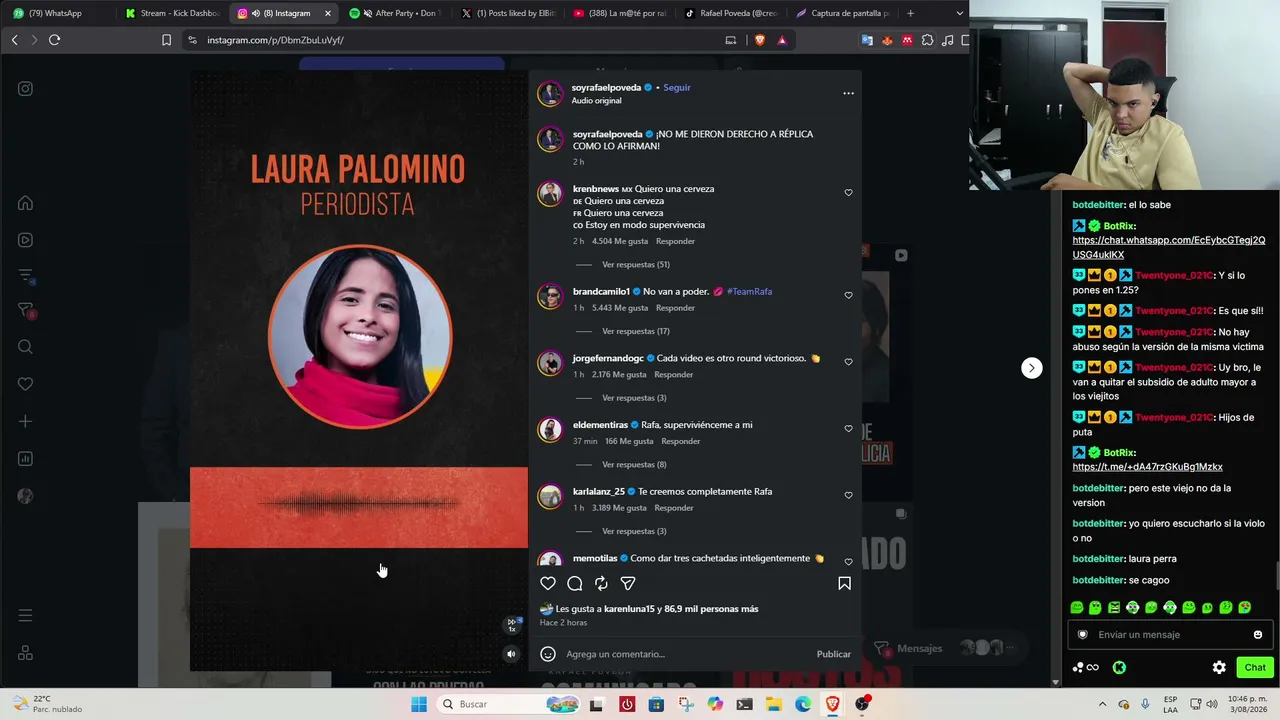Focus the 'Enviar un mensaje' chat field
The width and height of the screenshot is (1280, 720).
click(x=1170, y=635)
